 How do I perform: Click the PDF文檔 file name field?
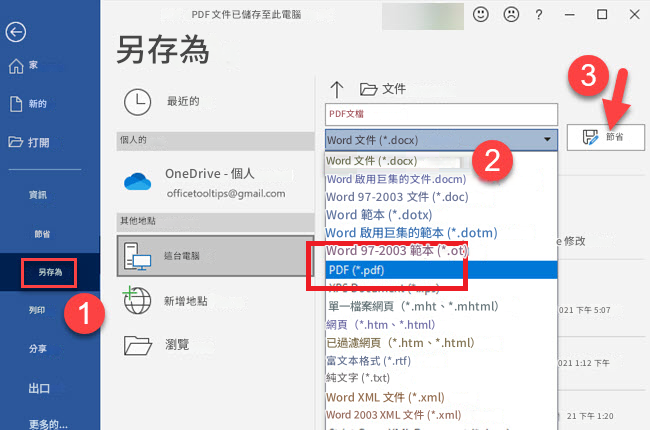pos(441,114)
